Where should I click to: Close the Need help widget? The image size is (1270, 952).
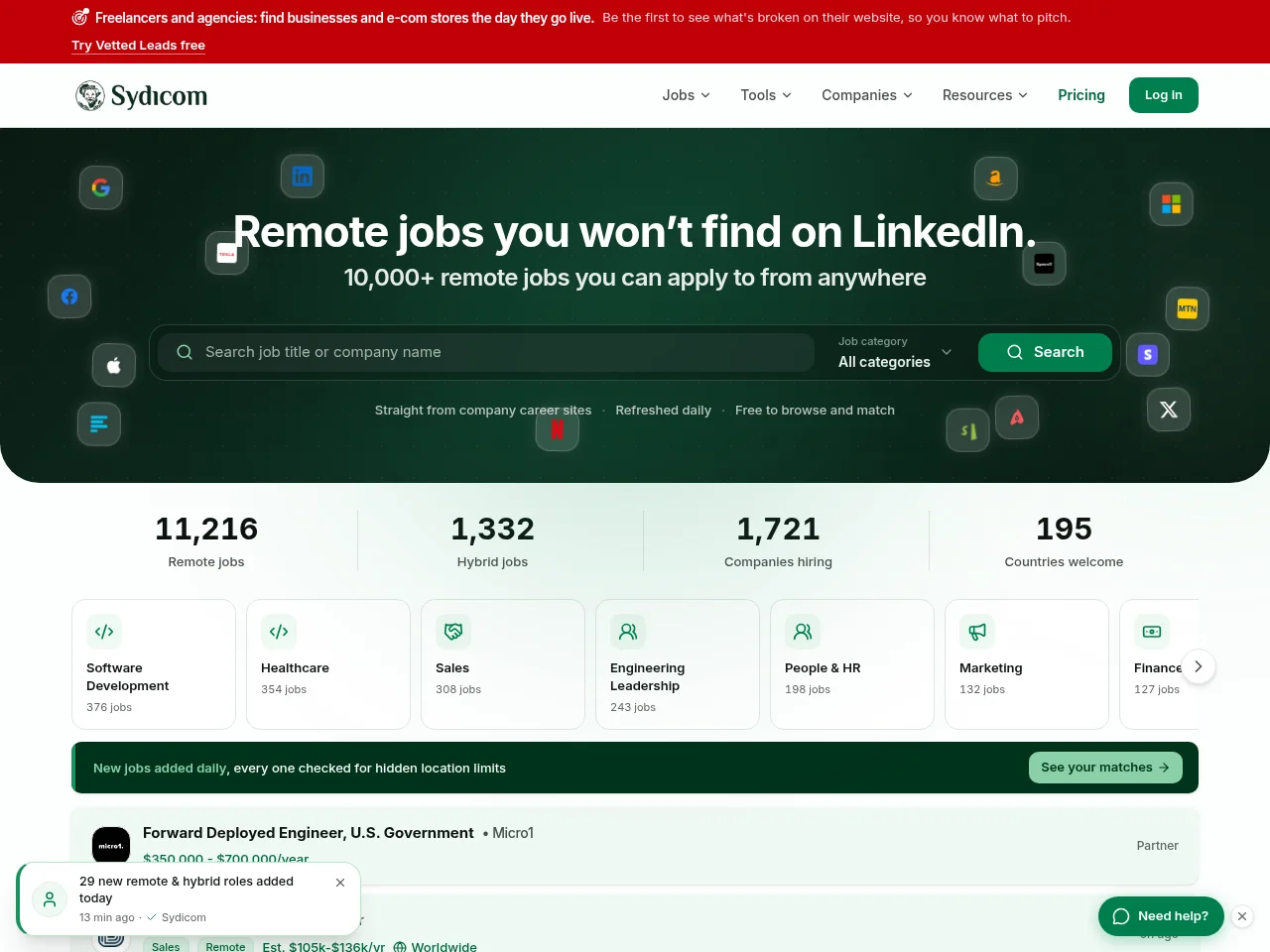click(1242, 916)
